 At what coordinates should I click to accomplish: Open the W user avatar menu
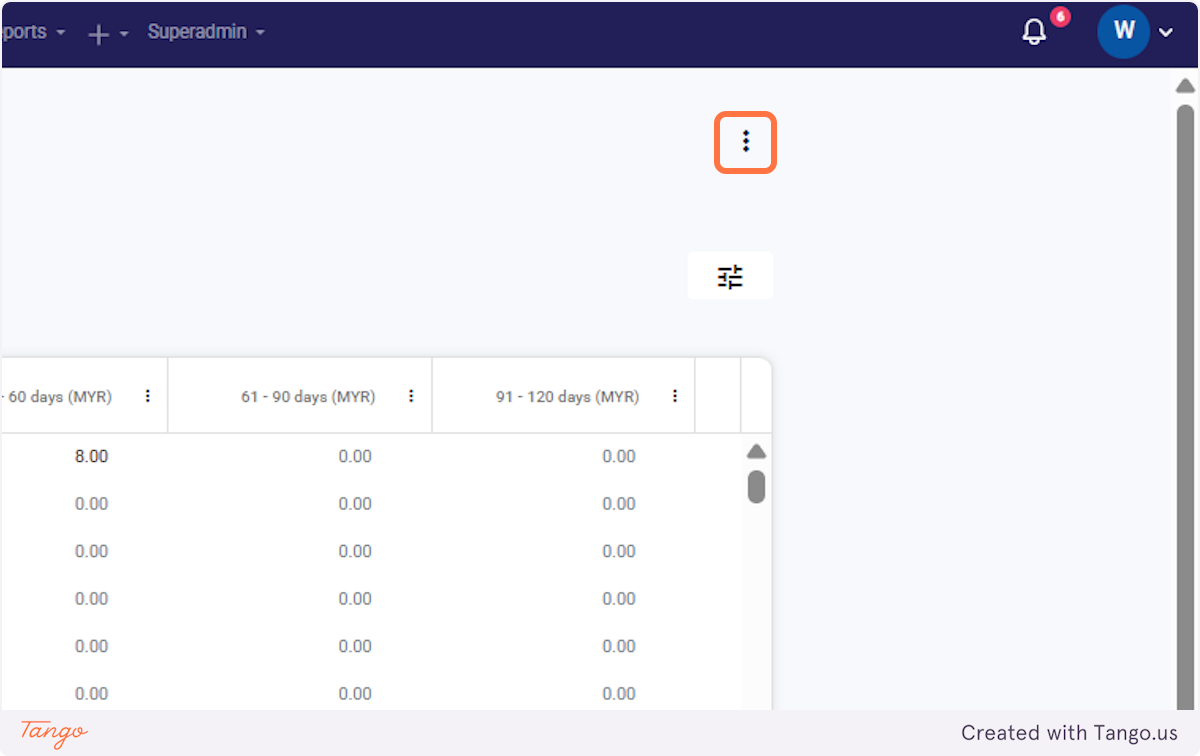tap(1123, 32)
